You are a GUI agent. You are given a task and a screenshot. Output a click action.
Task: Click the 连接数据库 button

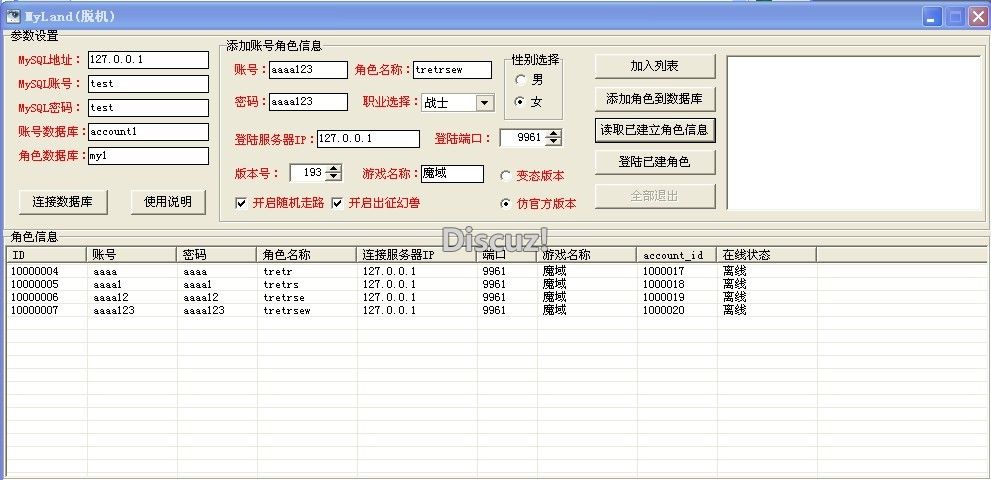point(63,202)
